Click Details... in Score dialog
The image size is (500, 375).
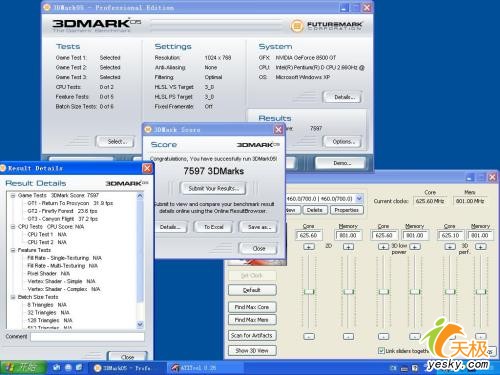point(170,227)
